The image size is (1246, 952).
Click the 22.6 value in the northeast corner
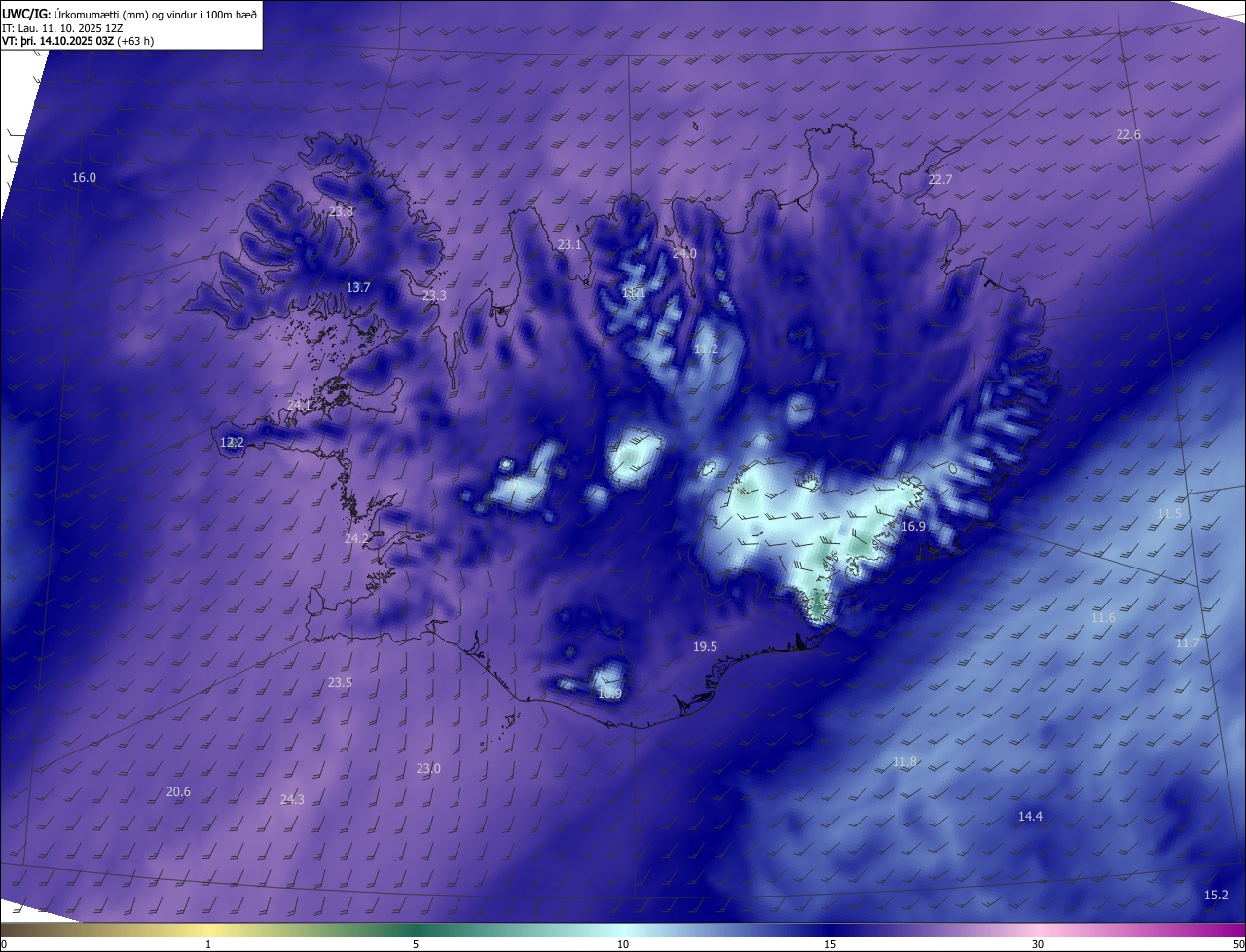[1128, 134]
